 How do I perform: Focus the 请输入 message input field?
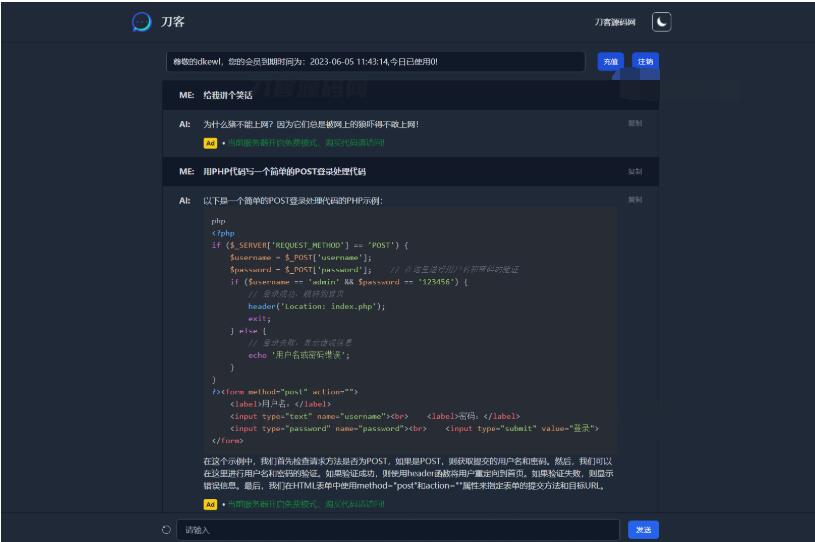point(400,530)
